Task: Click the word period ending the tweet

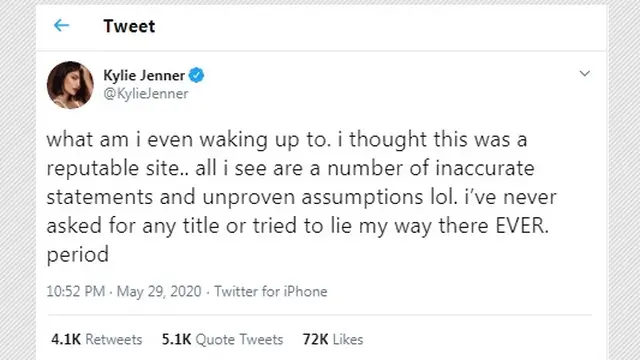Action: pos(78,255)
